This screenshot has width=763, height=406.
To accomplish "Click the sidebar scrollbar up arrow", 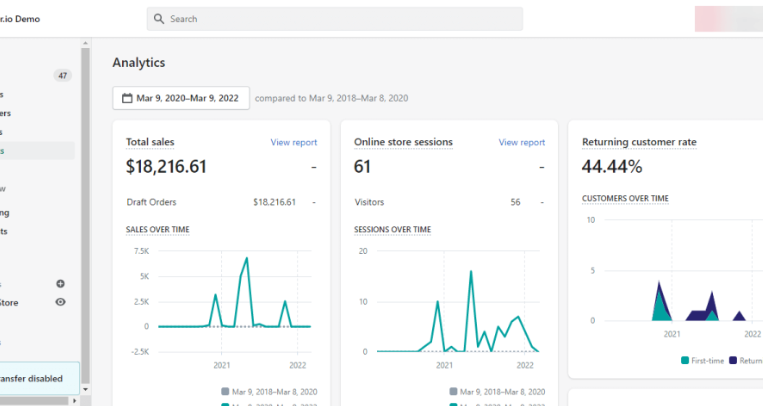I will [x=85, y=44].
